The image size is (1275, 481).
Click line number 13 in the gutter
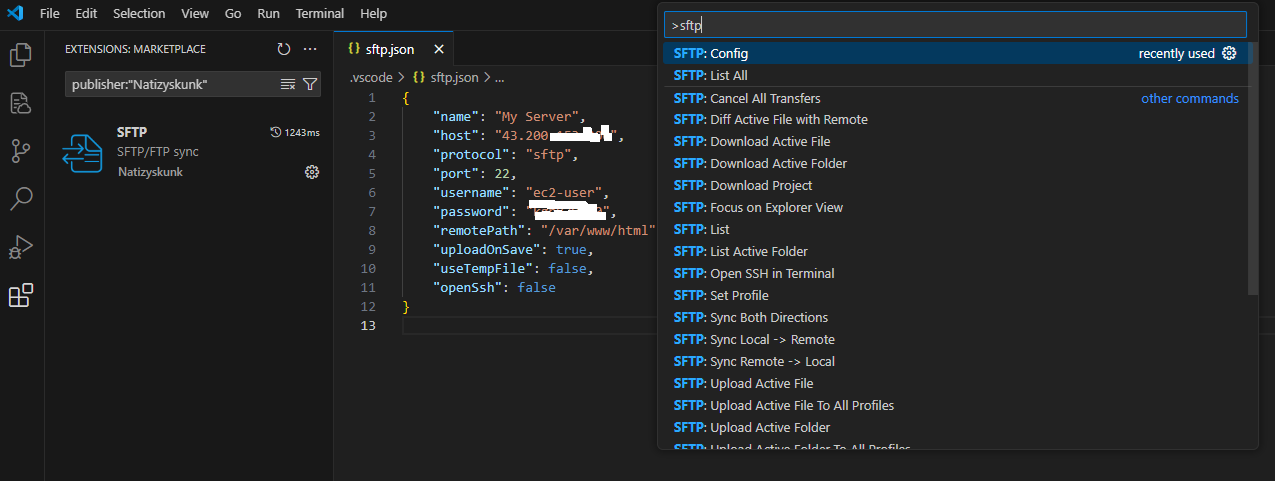[x=368, y=325]
